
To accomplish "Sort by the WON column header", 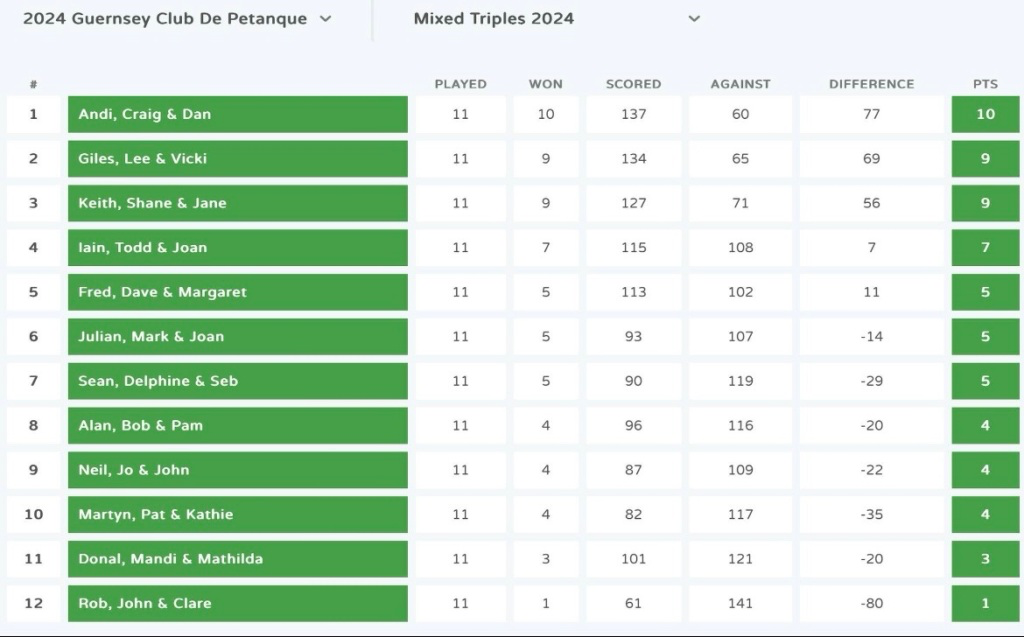I will [x=545, y=84].
